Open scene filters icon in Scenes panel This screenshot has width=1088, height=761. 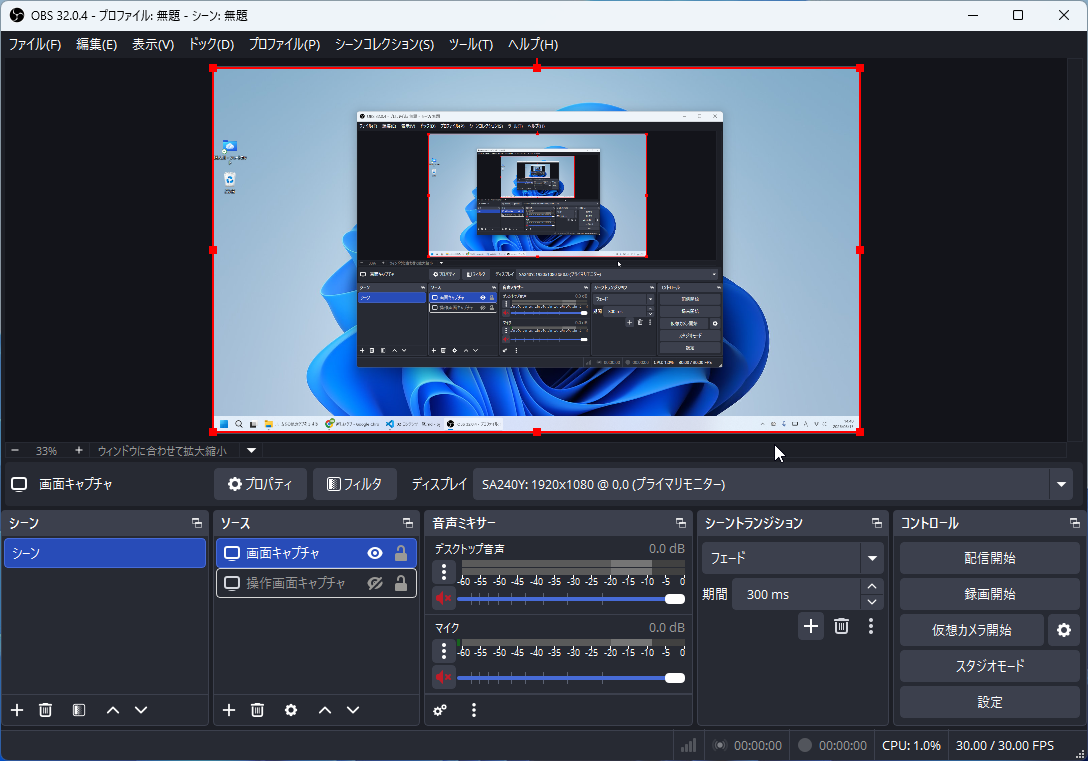coord(79,710)
